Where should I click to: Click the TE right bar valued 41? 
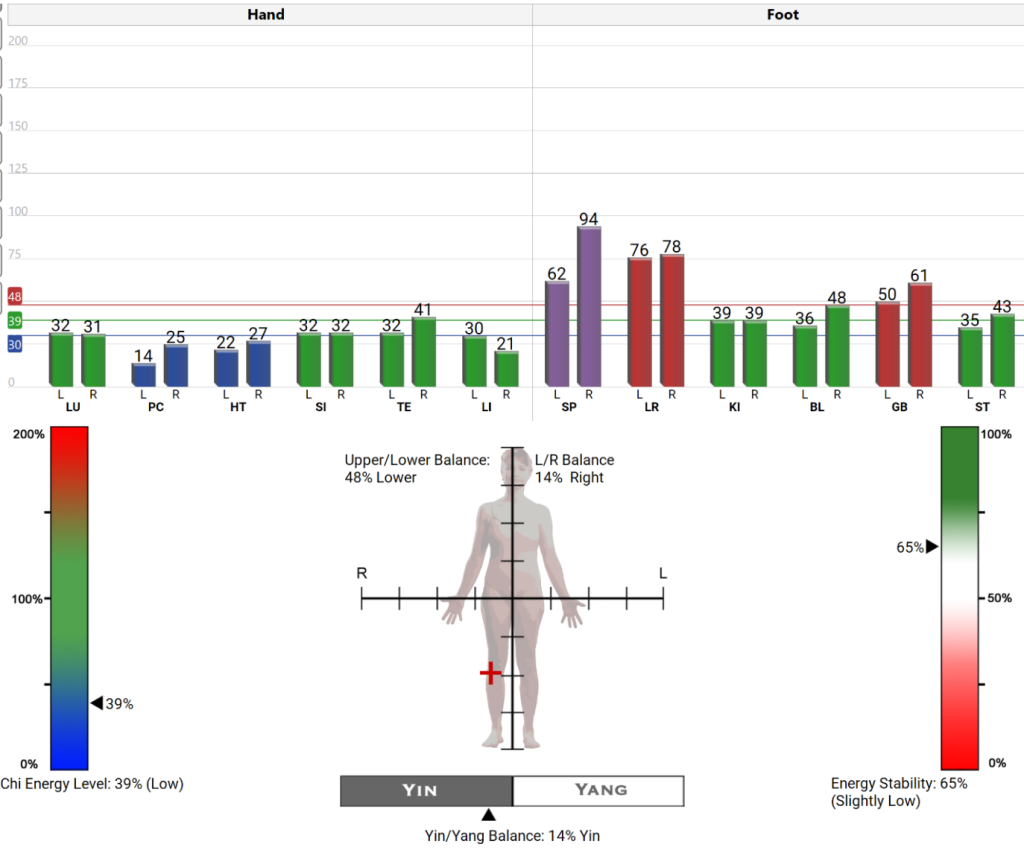point(424,351)
